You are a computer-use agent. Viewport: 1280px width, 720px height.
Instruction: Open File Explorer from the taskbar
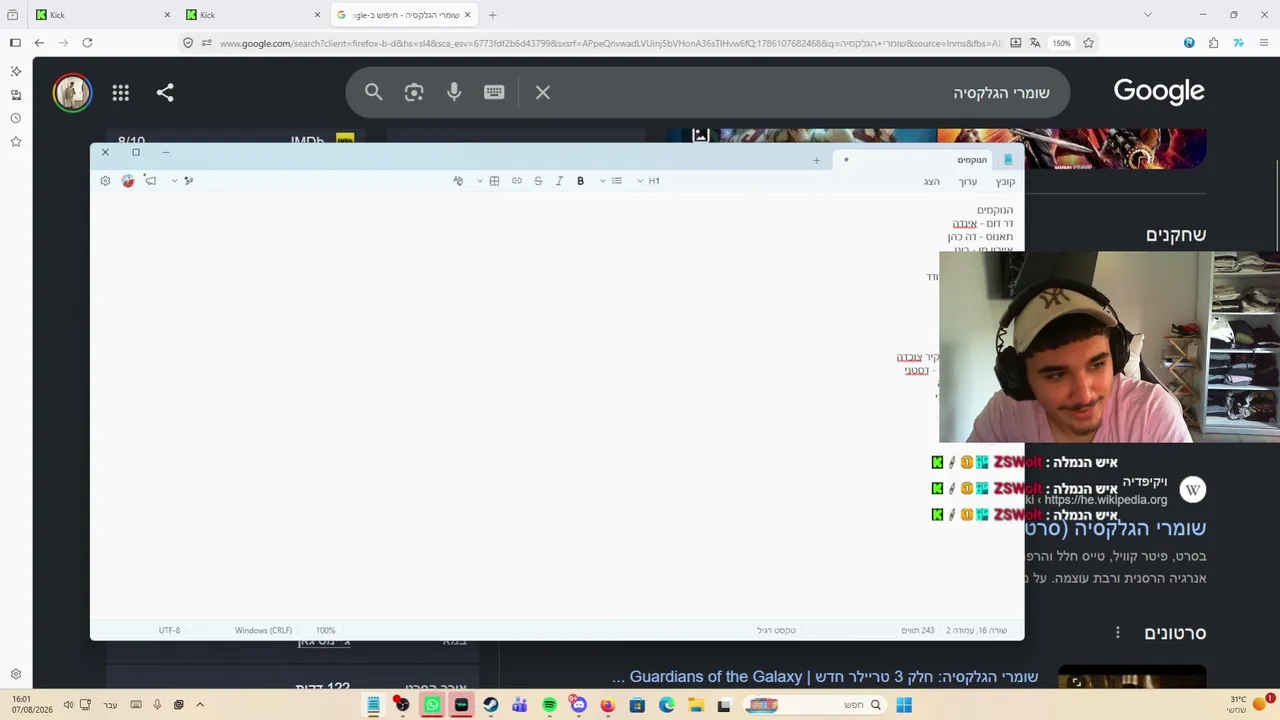[x=696, y=705]
